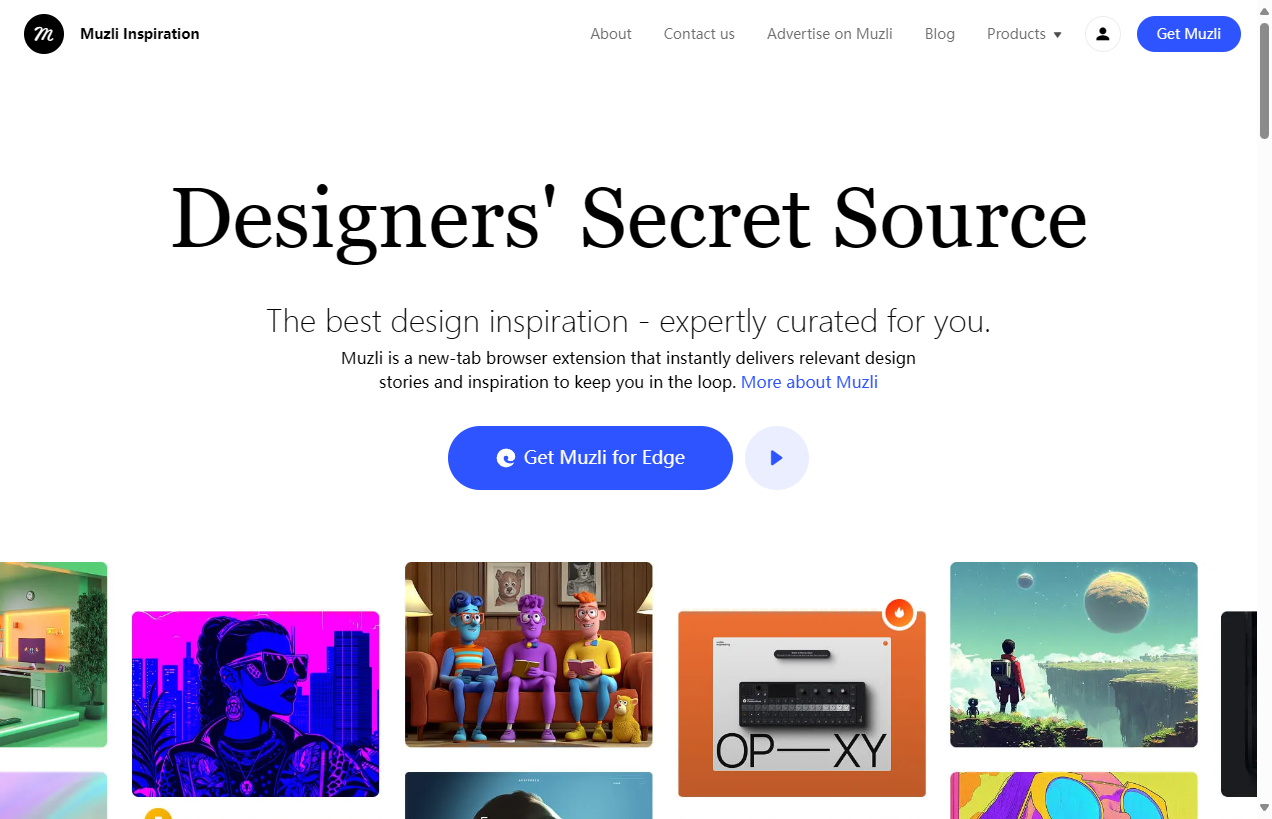This screenshot has height=819, width=1272.
Task: Go to Contact us
Action: tap(699, 34)
